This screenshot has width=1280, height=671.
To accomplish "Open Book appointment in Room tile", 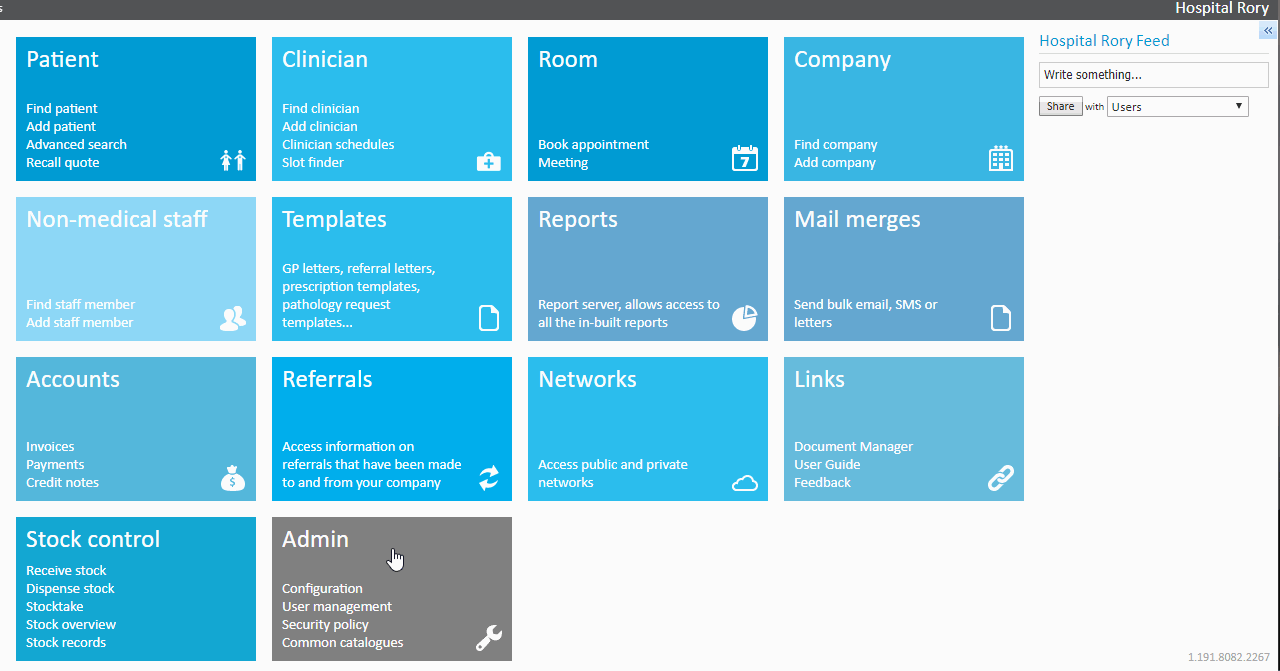I will (593, 144).
